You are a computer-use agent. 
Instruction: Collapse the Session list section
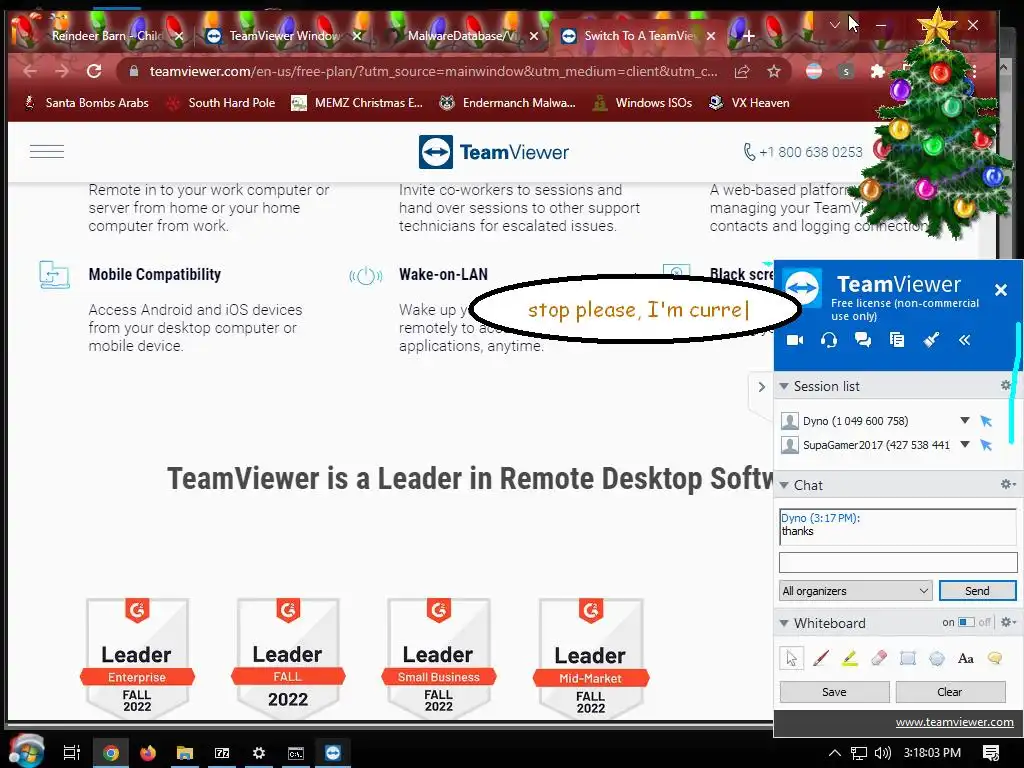point(784,386)
